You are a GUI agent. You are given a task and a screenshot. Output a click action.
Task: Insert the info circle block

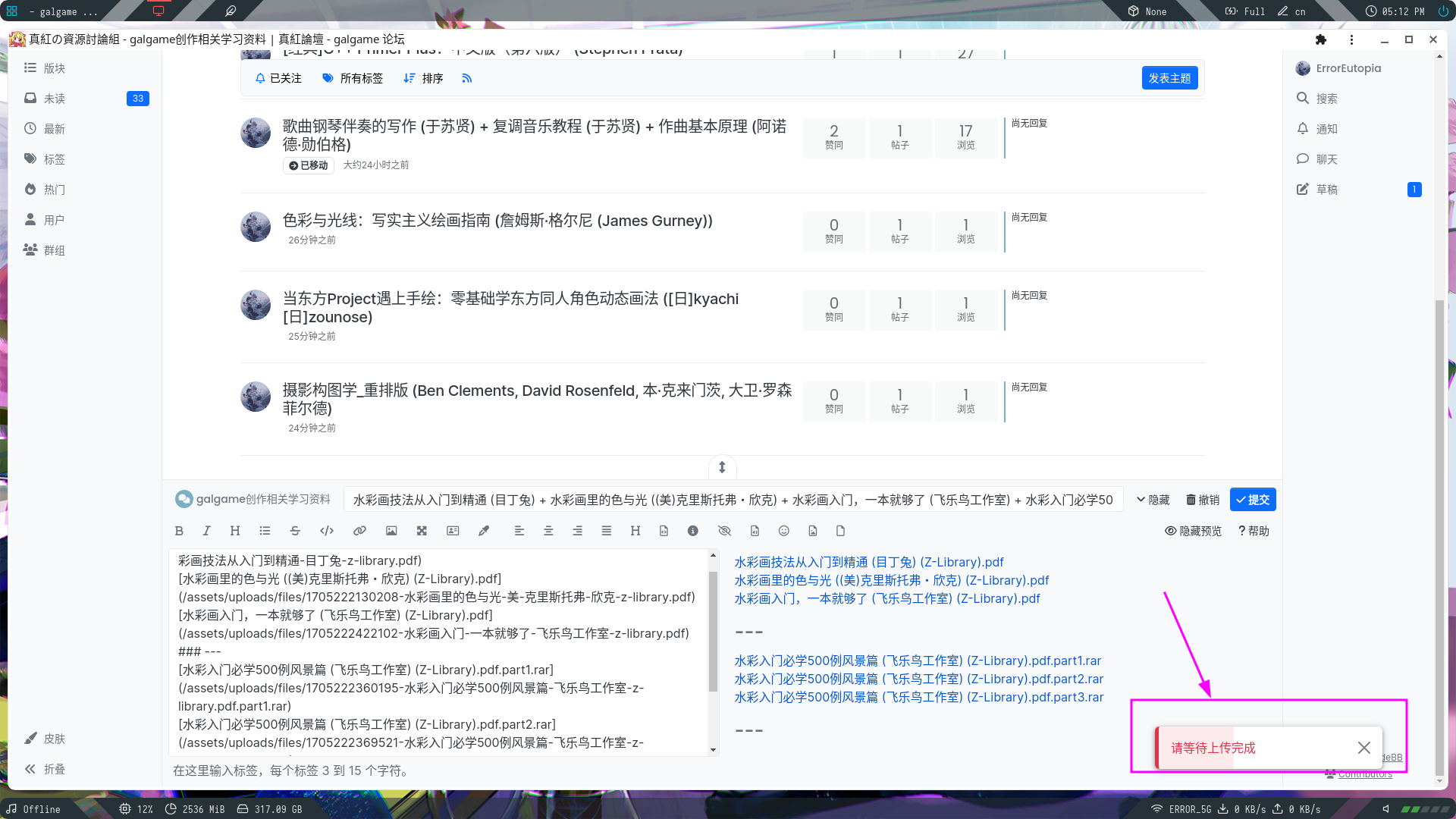click(693, 531)
